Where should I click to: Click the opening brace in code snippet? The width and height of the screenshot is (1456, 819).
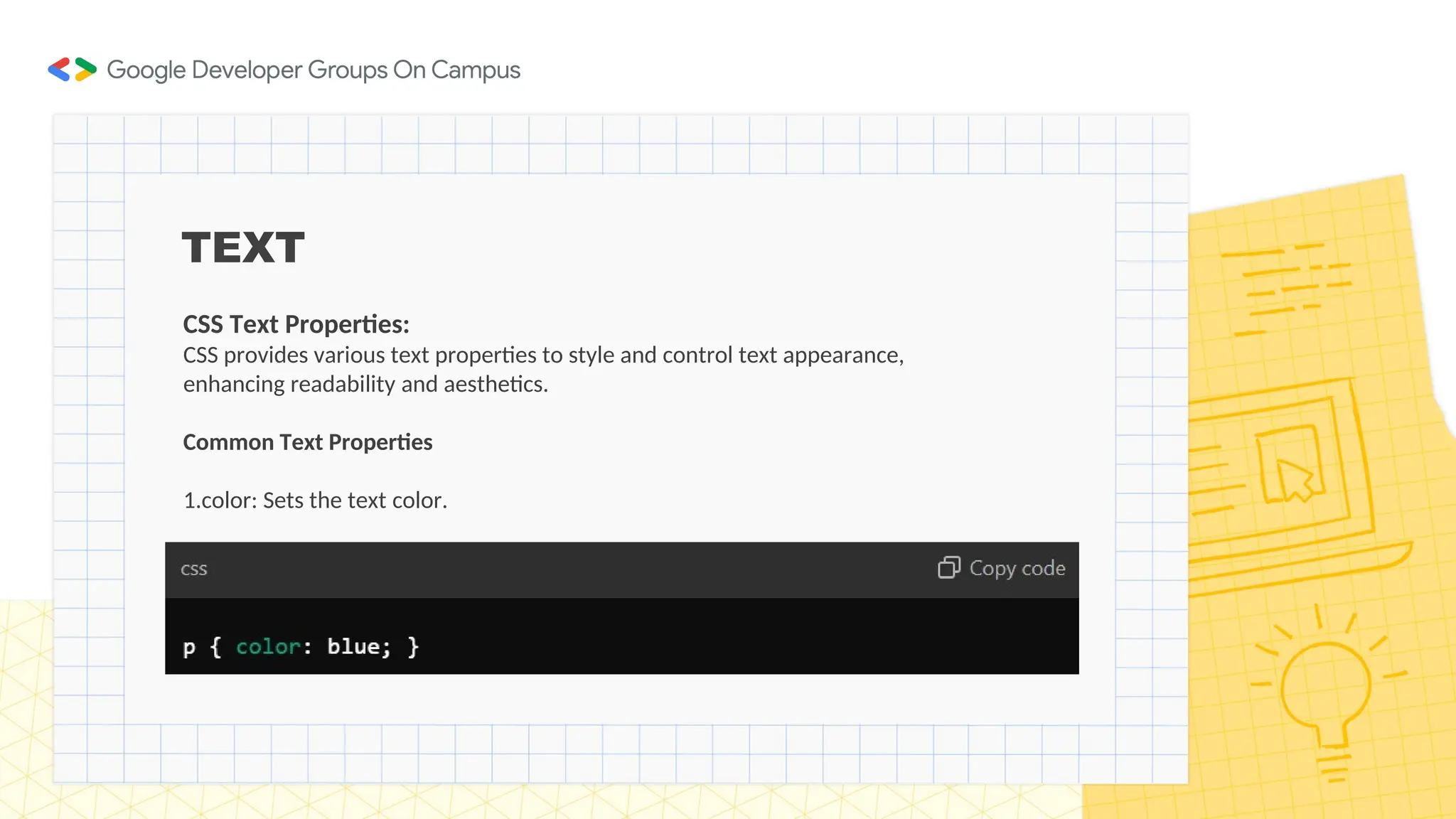(x=216, y=646)
